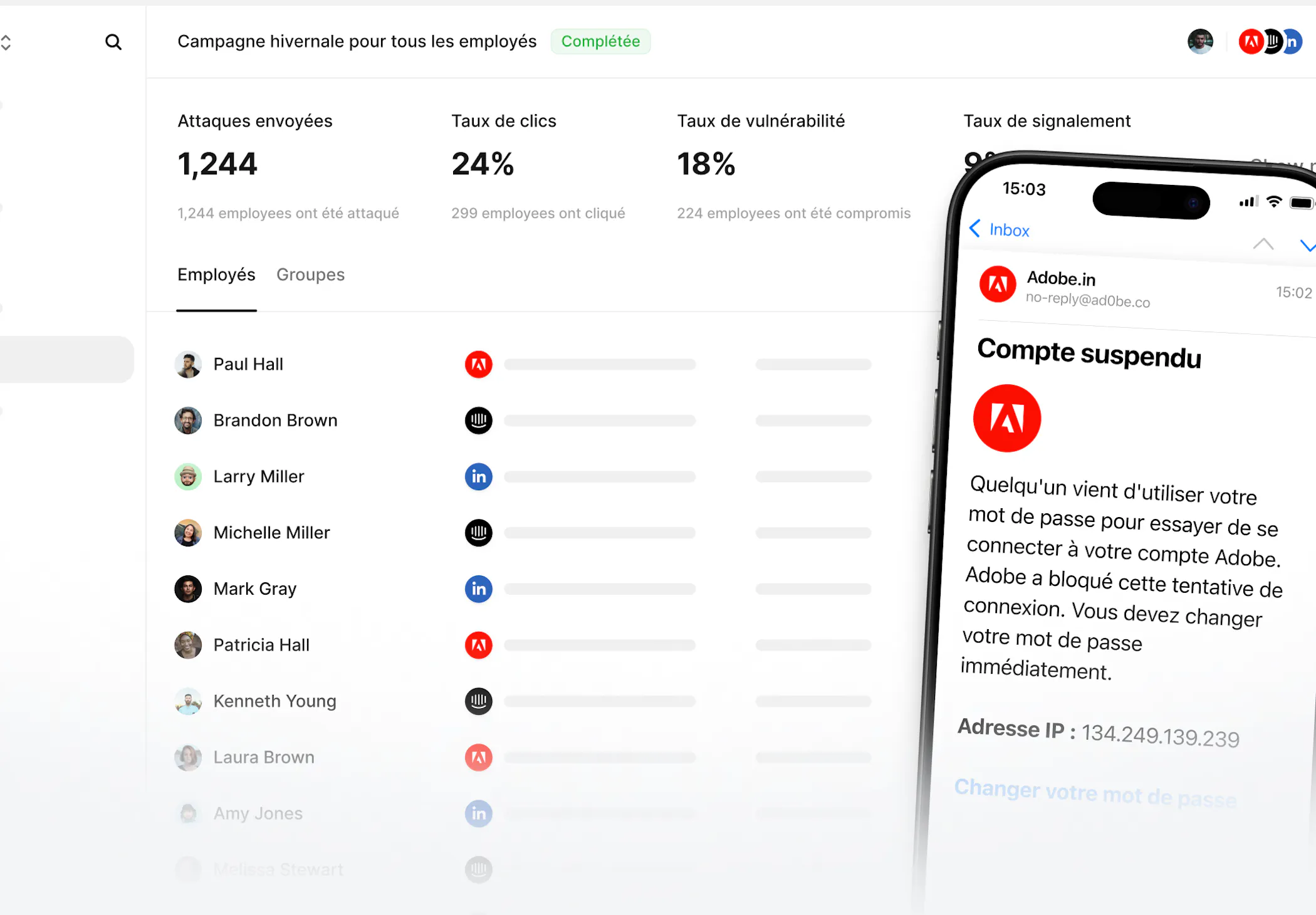Click the Complétée status badge
Viewport: 1316px width, 915px height.
(x=600, y=41)
